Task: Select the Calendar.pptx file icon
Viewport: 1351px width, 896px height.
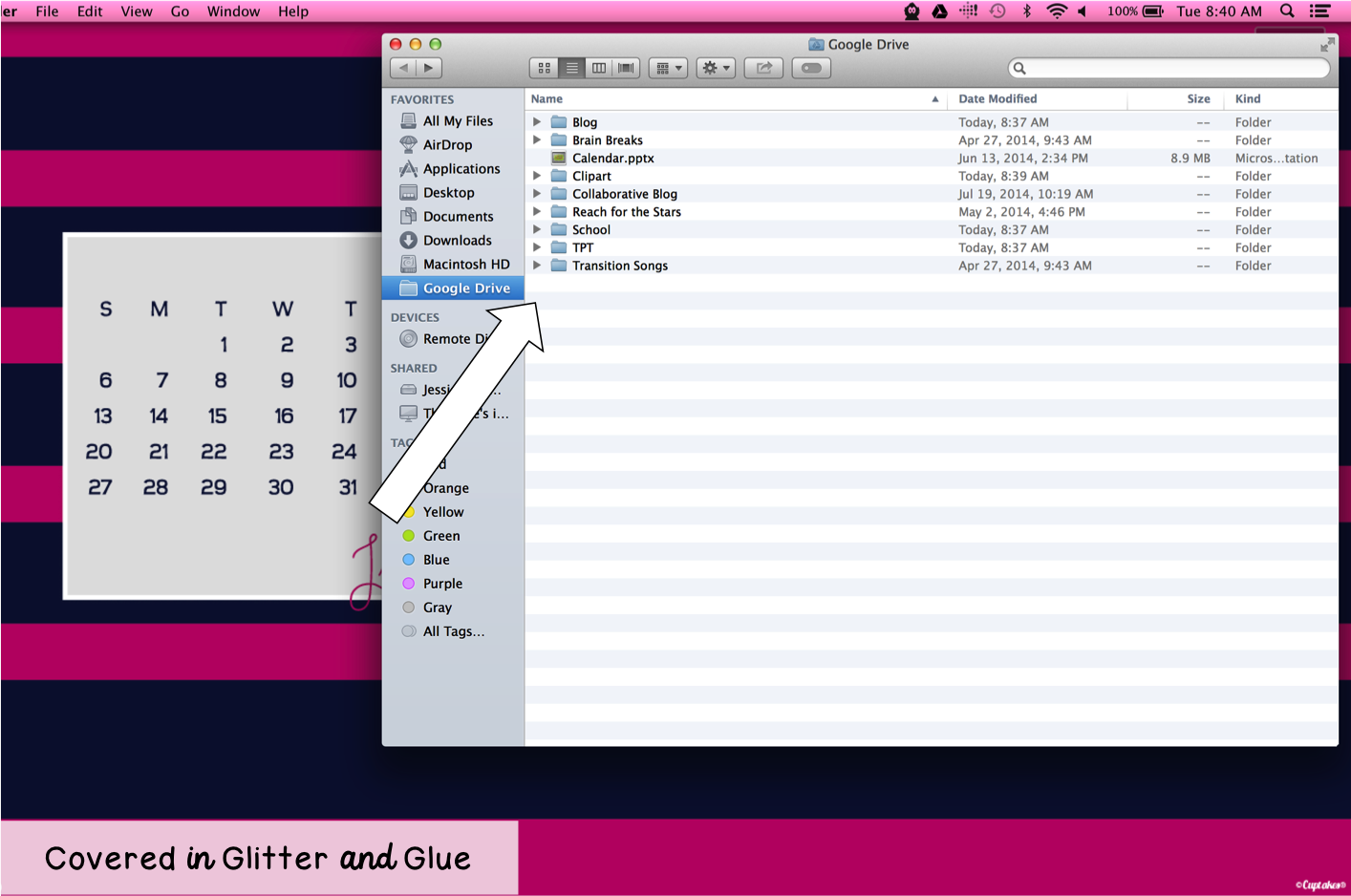Action: 559,159
